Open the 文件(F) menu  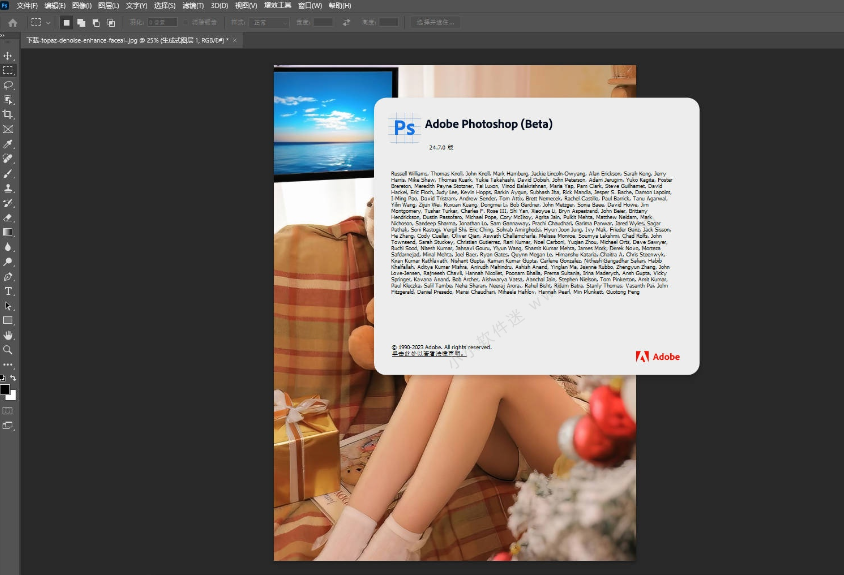click(x=27, y=6)
